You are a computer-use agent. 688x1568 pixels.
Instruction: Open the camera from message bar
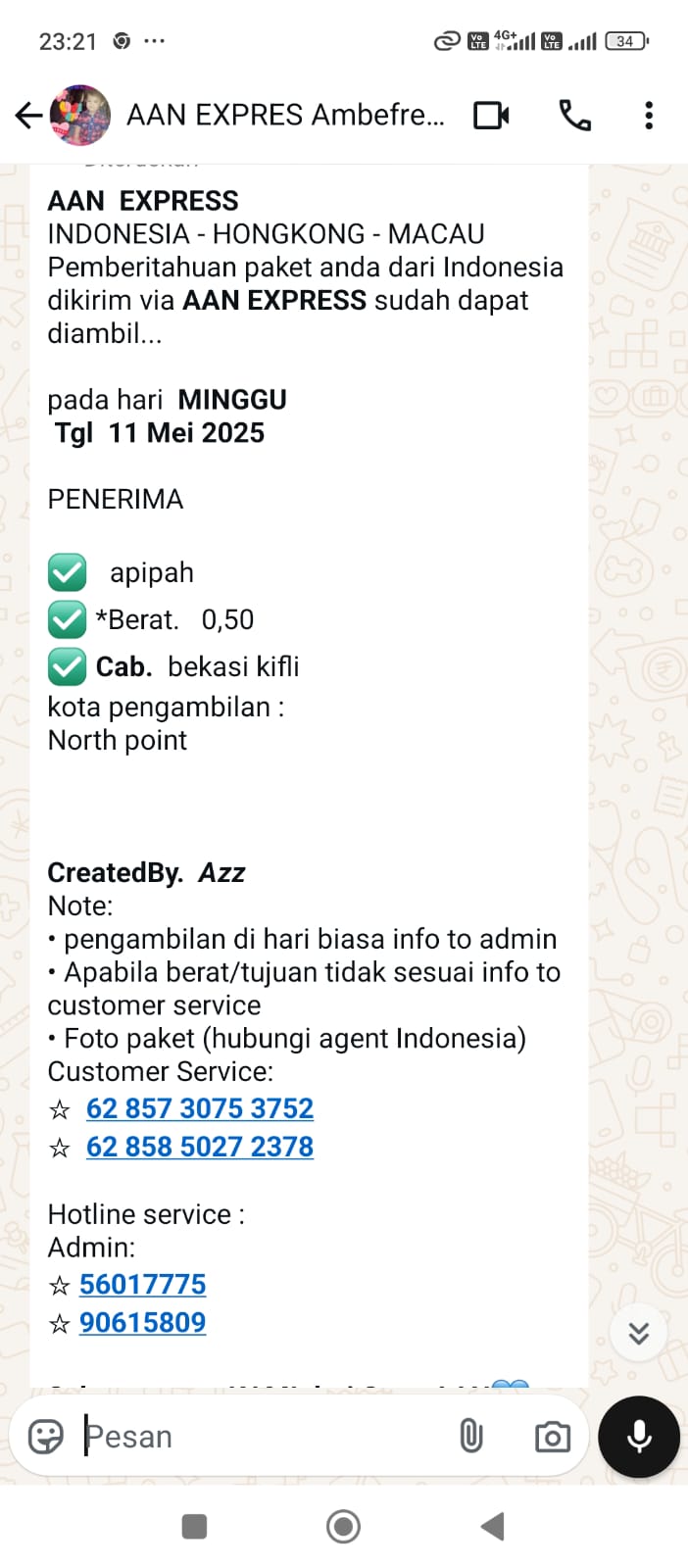point(553,1437)
